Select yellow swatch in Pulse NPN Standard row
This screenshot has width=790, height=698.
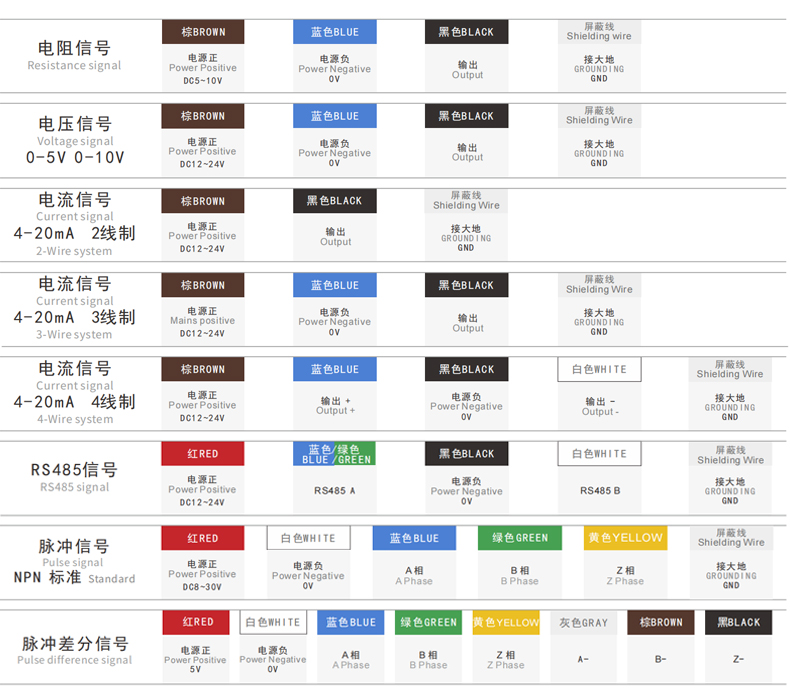[625, 538]
